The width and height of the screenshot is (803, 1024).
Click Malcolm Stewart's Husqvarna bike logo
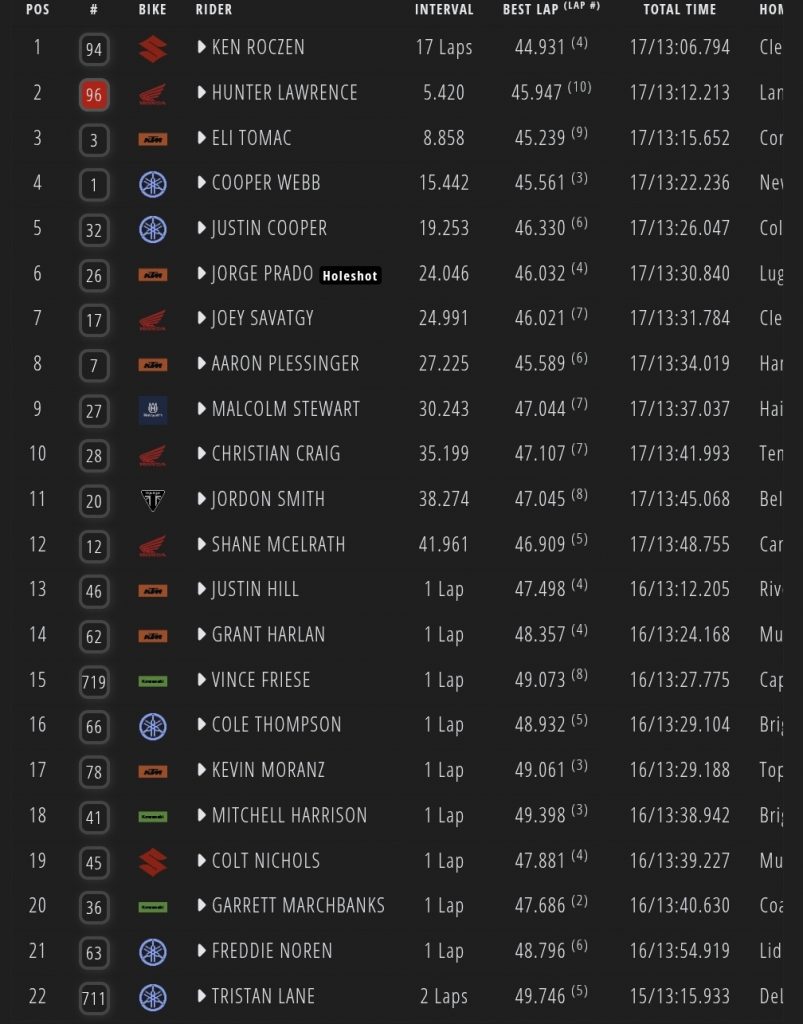click(x=153, y=409)
